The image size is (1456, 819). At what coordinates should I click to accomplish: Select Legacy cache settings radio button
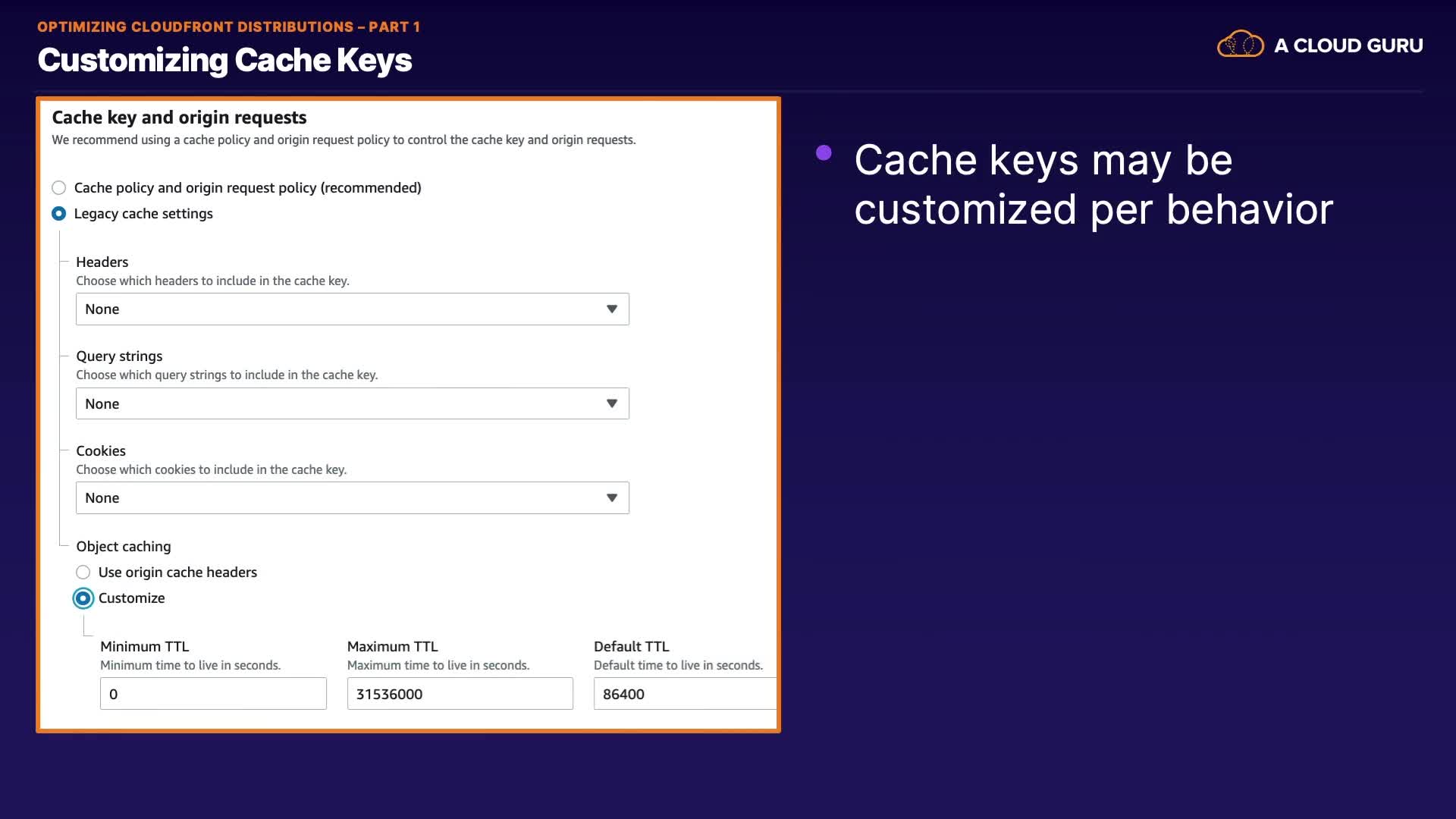tap(59, 214)
